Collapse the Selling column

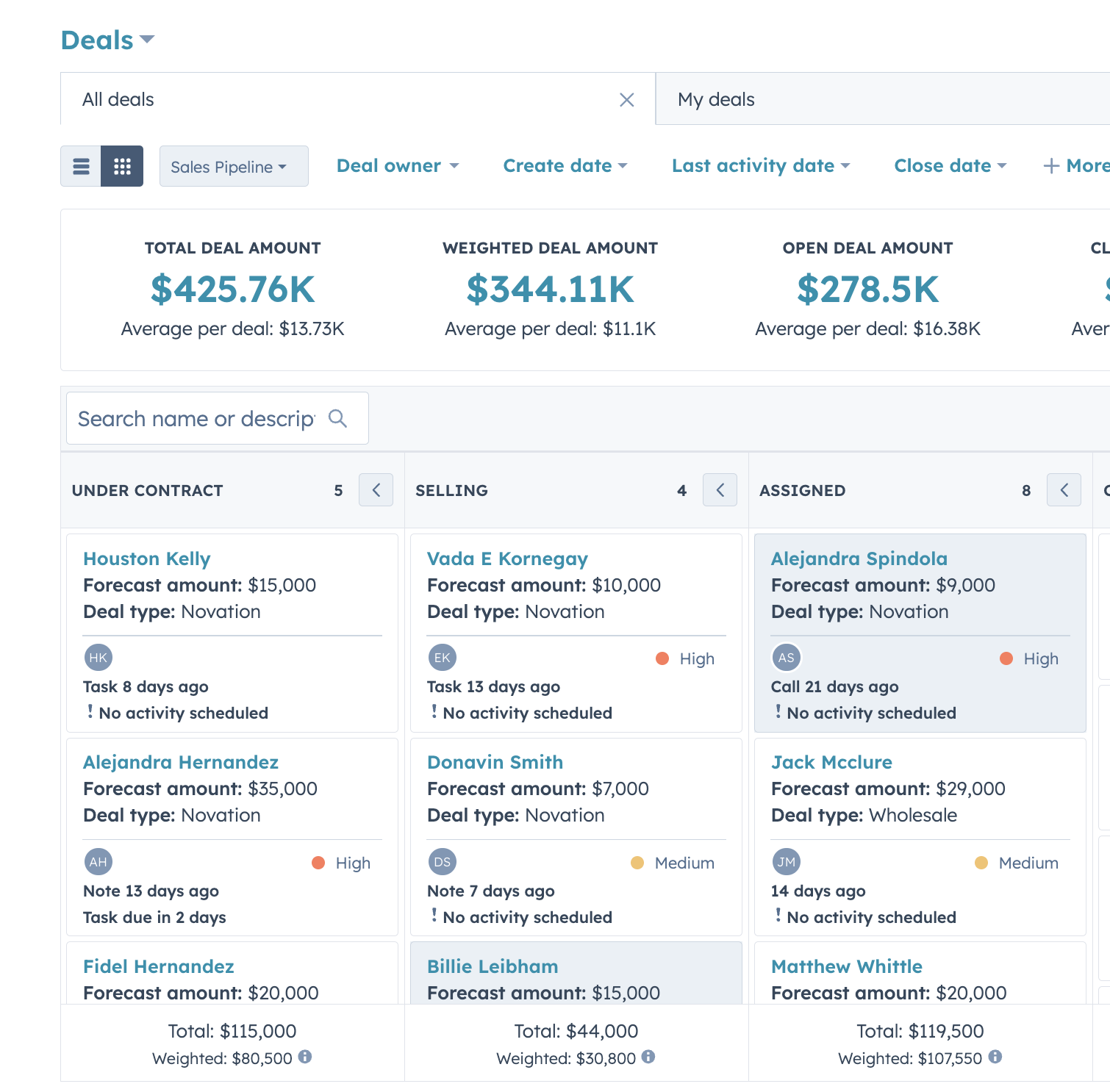pos(720,490)
